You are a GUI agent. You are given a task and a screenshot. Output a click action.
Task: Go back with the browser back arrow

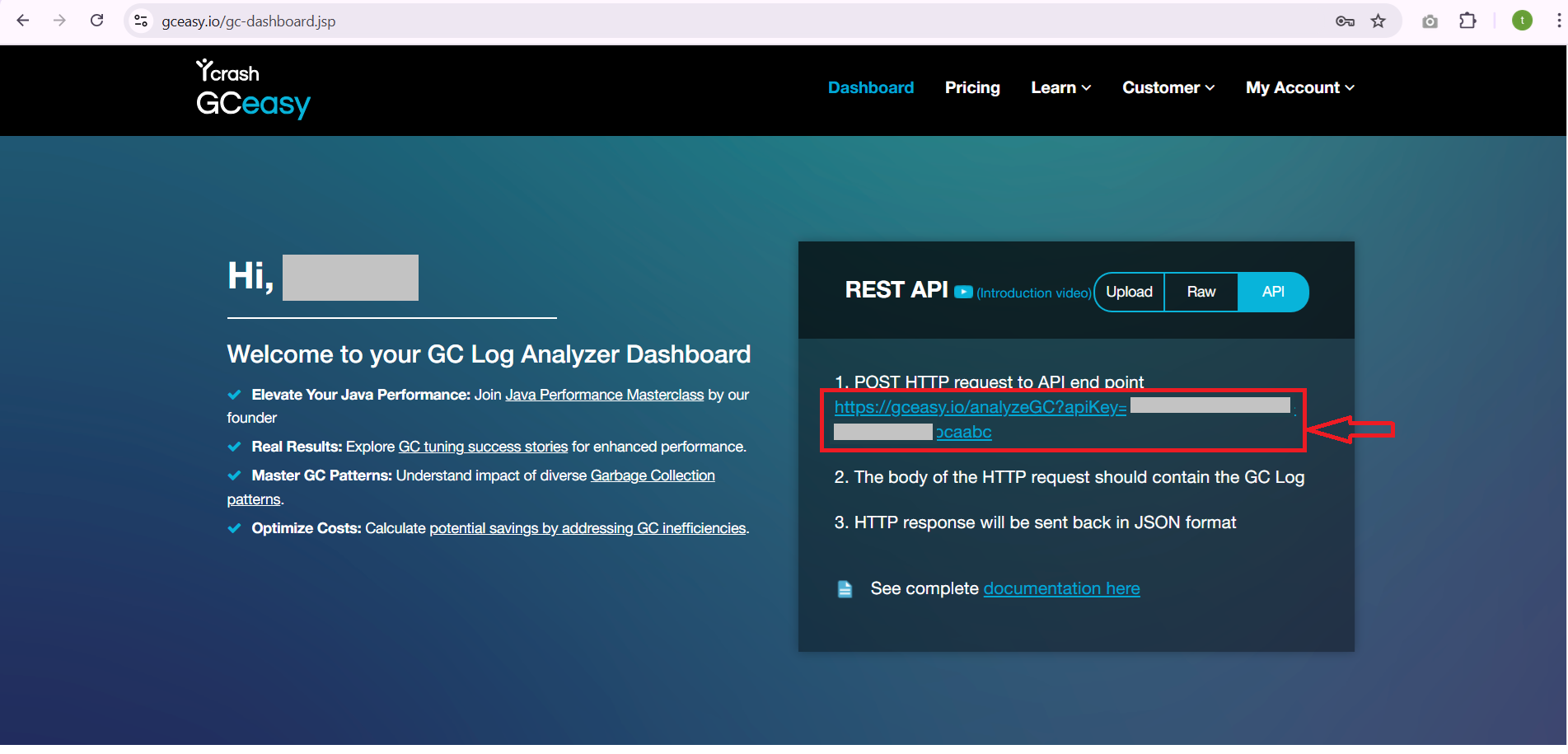point(23,21)
